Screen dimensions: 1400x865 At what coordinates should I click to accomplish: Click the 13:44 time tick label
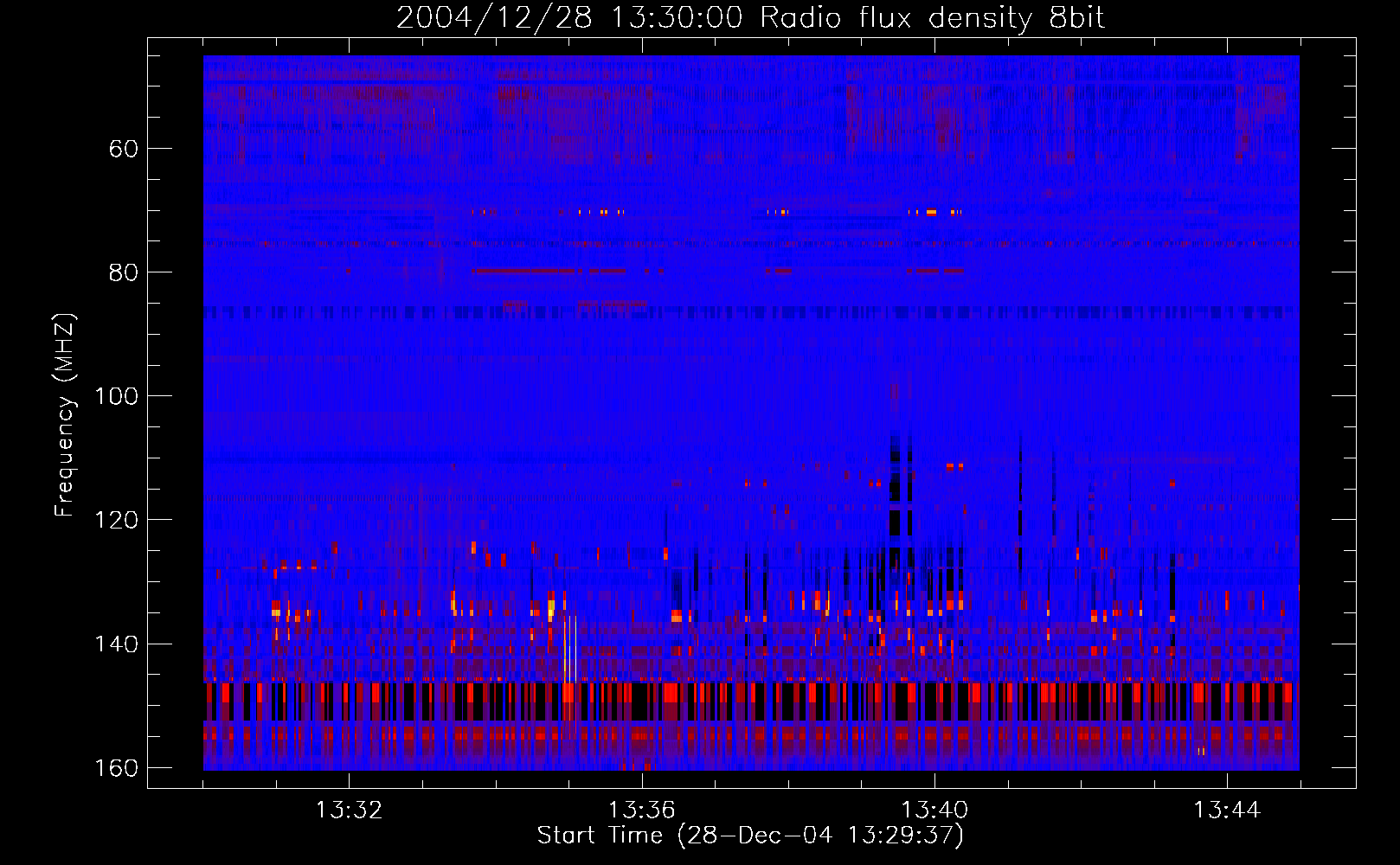(x=1227, y=811)
